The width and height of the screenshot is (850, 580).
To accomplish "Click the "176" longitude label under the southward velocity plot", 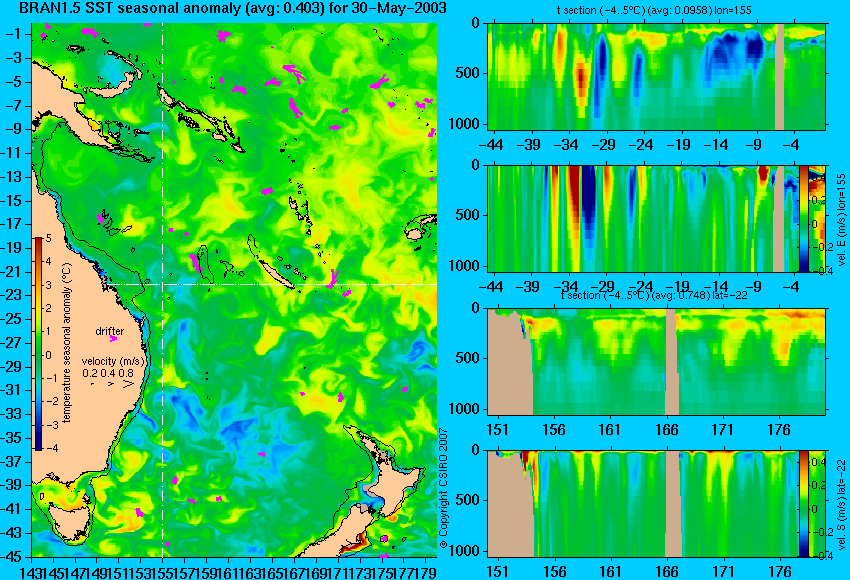I will 780,572.
